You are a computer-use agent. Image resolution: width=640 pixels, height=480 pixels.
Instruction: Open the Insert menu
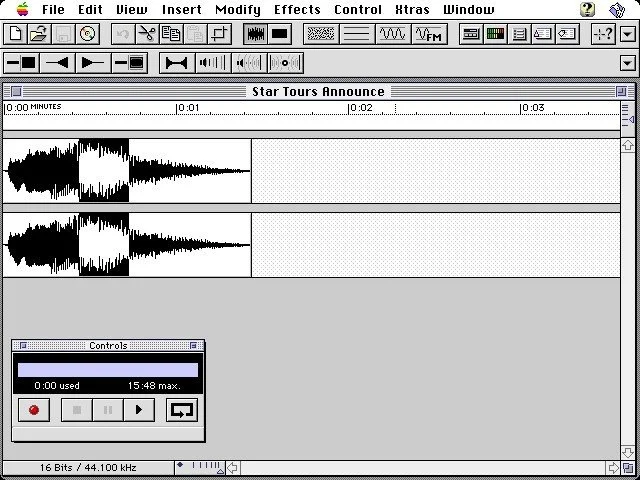[x=182, y=9]
